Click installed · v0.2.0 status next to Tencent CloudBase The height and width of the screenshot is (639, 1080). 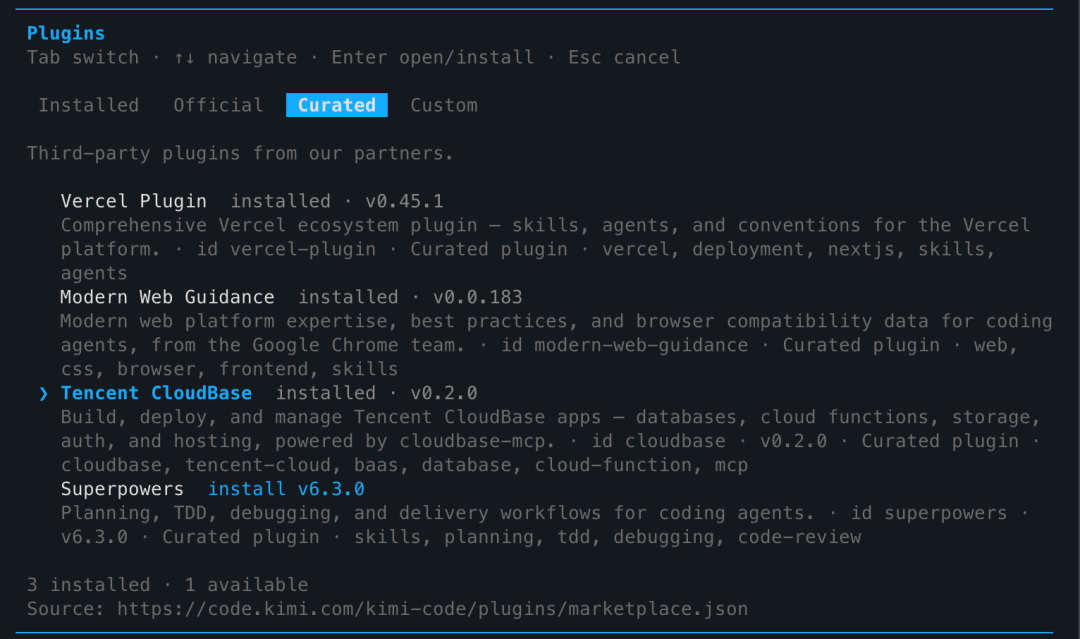[x=376, y=392]
